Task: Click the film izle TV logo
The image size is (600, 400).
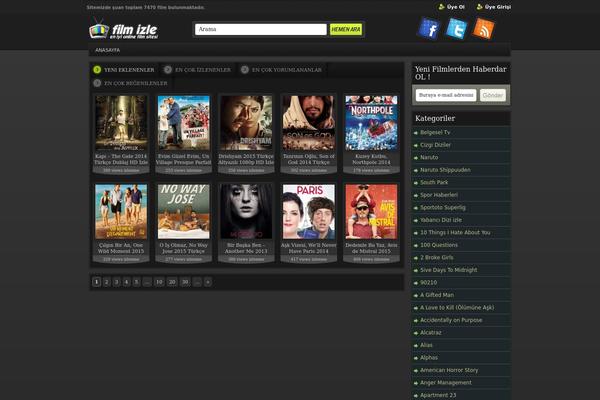Action: (x=124, y=29)
